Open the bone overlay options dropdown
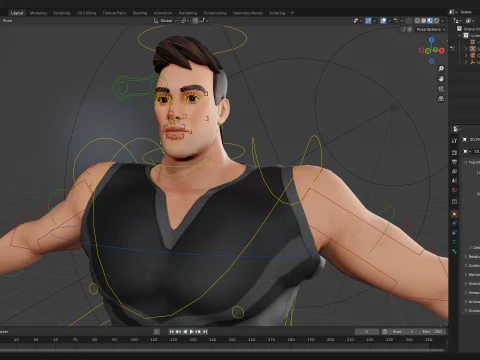Screen dimensions: 480x360 coord(398,21)
